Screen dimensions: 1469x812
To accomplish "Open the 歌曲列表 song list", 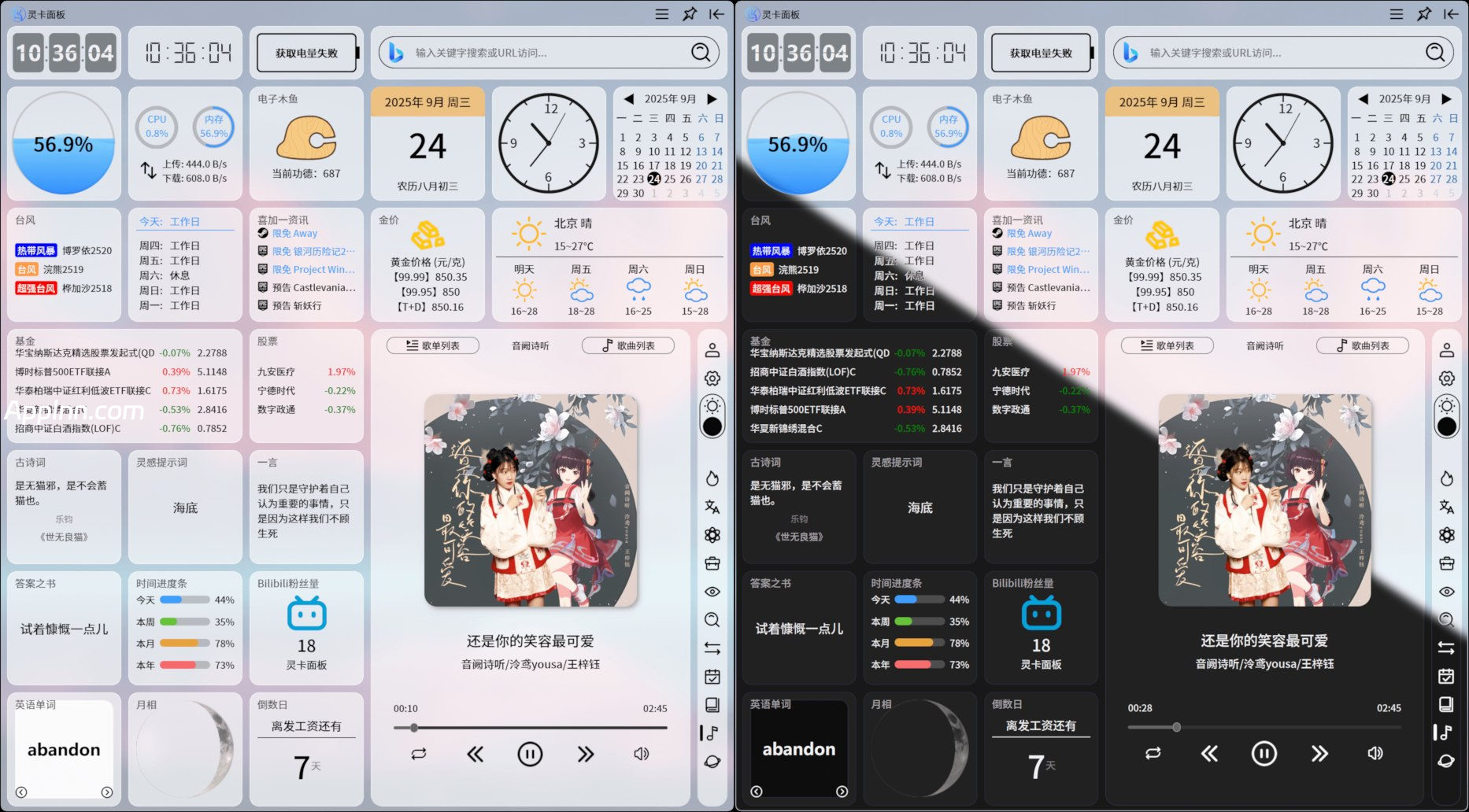I will (627, 345).
